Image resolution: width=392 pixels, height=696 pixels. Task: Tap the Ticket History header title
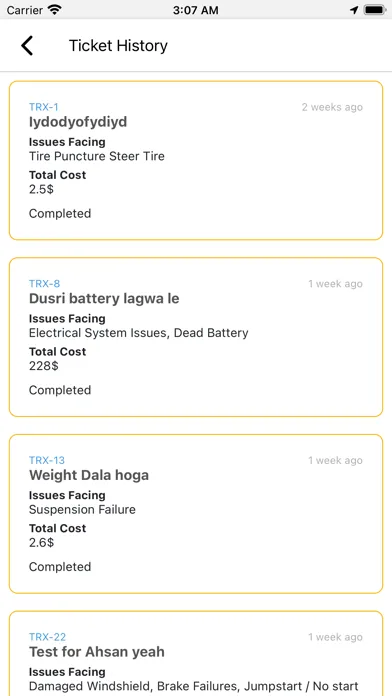pyautogui.click(x=118, y=46)
